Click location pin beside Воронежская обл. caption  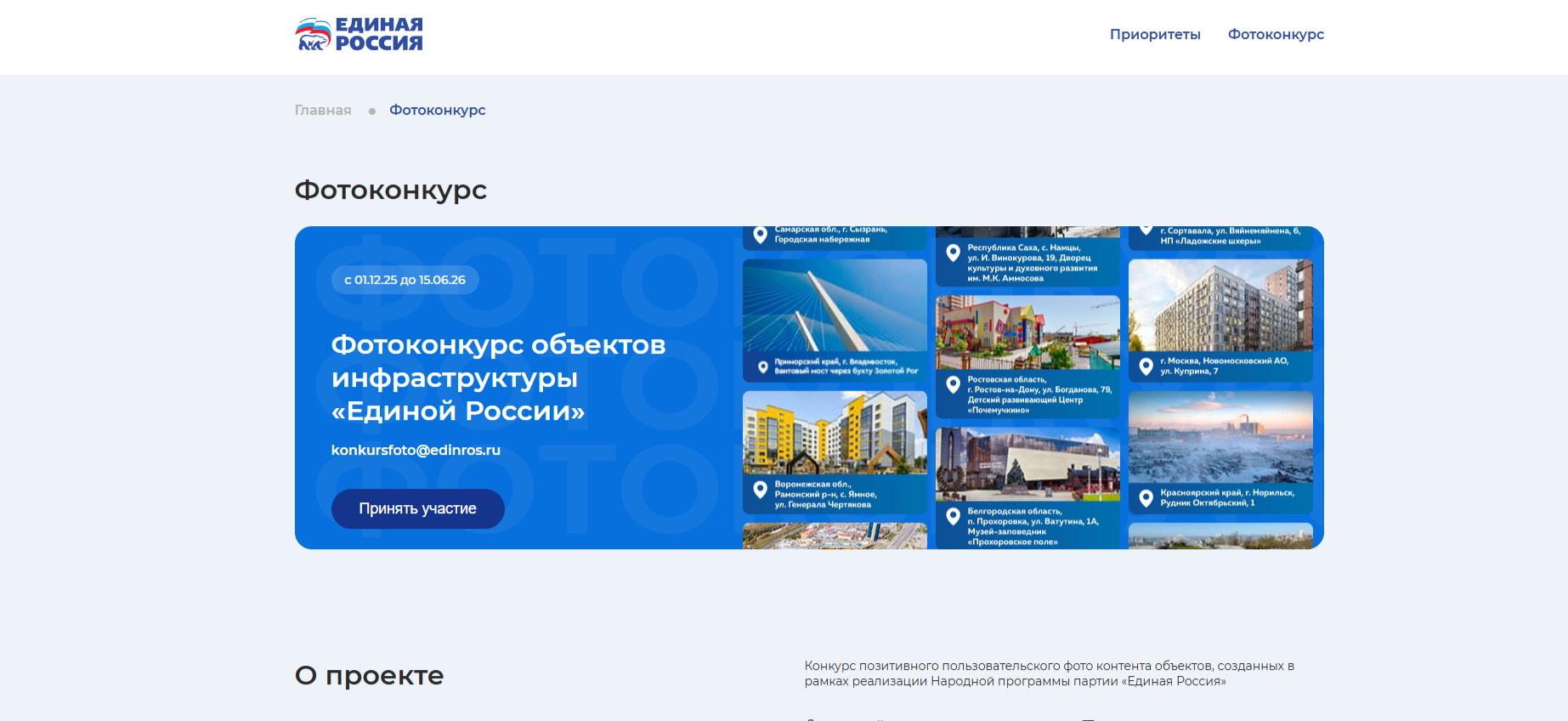tap(761, 490)
